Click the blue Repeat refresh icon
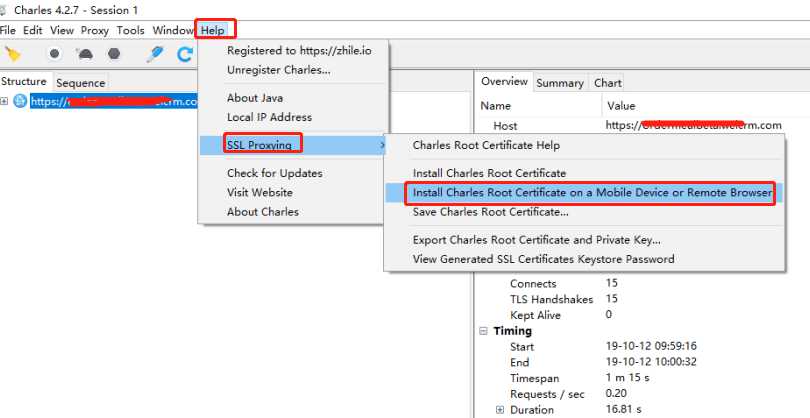 pyautogui.click(x=184, y=54)
